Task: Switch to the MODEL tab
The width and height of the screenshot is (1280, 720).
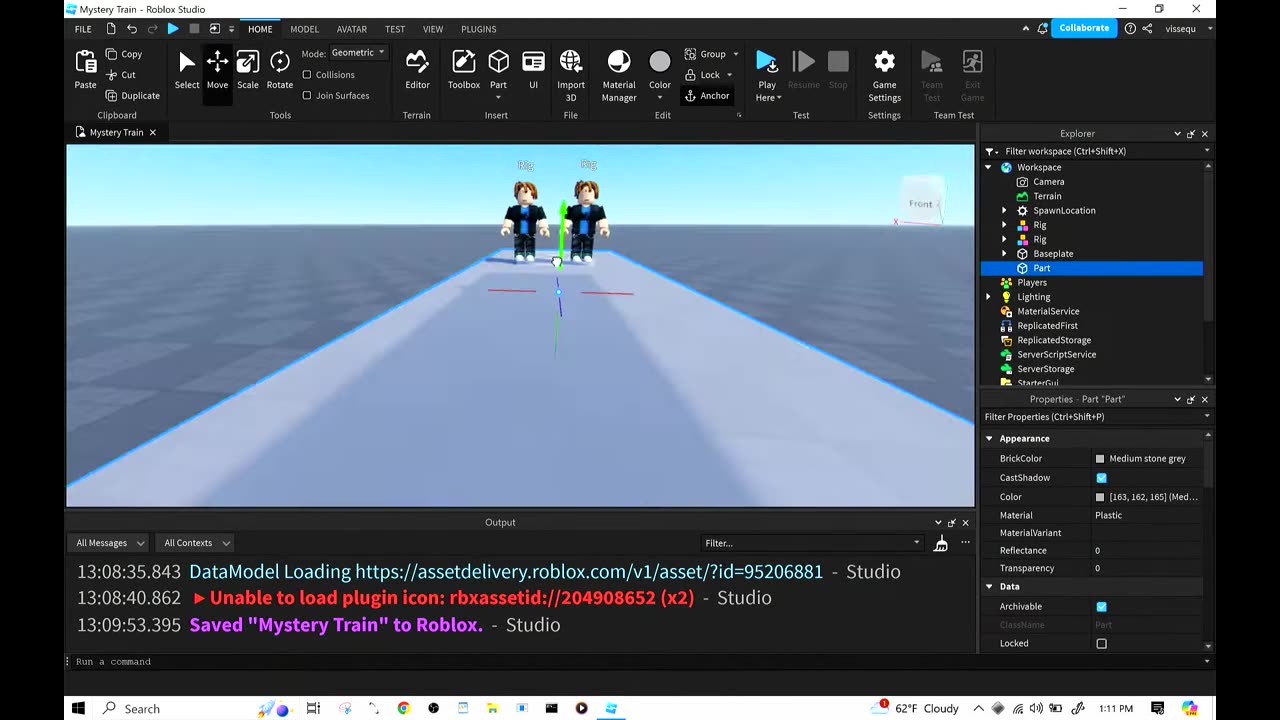Action: 305,29
